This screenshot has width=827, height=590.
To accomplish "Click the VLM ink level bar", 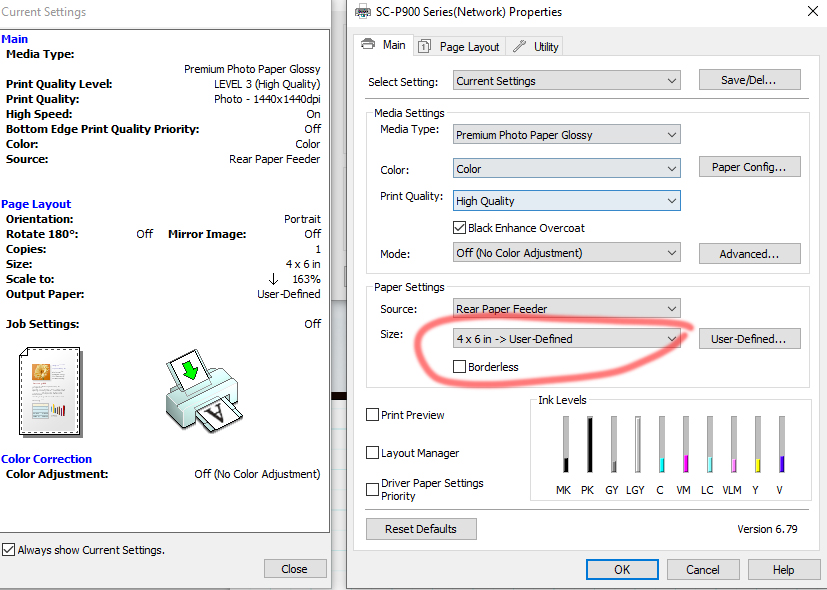I will (734, 444).
